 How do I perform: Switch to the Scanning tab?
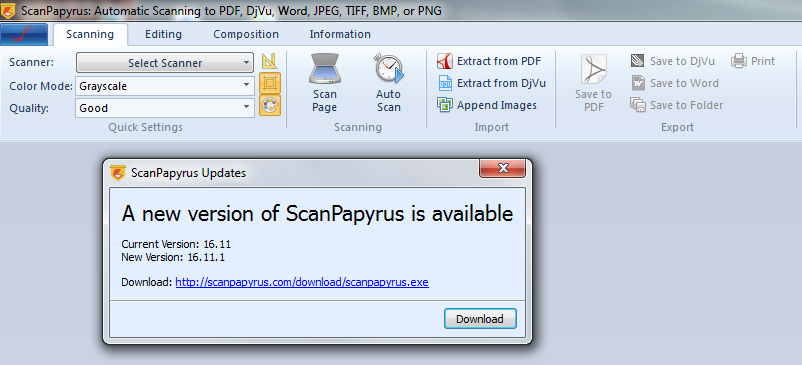click(90, 34)
